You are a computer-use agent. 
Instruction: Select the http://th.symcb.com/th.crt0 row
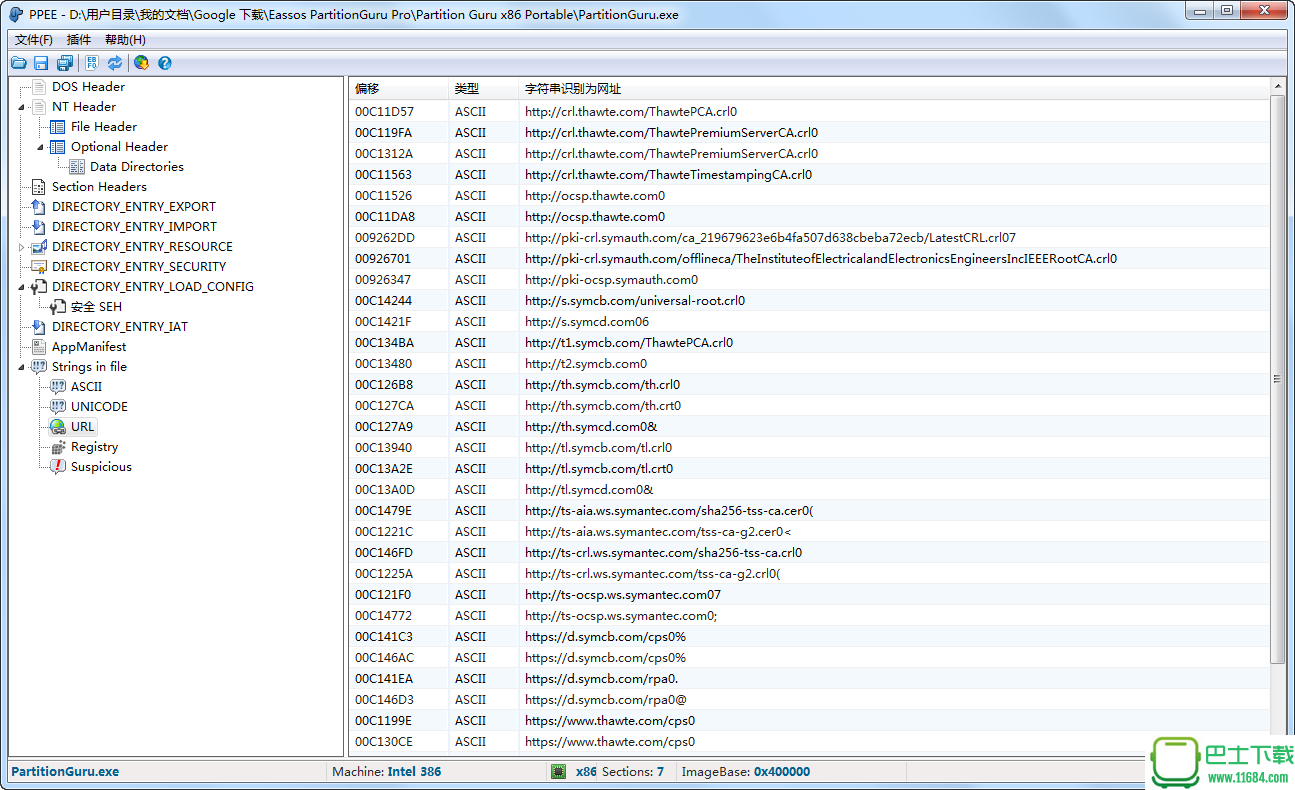pos(810,405)
